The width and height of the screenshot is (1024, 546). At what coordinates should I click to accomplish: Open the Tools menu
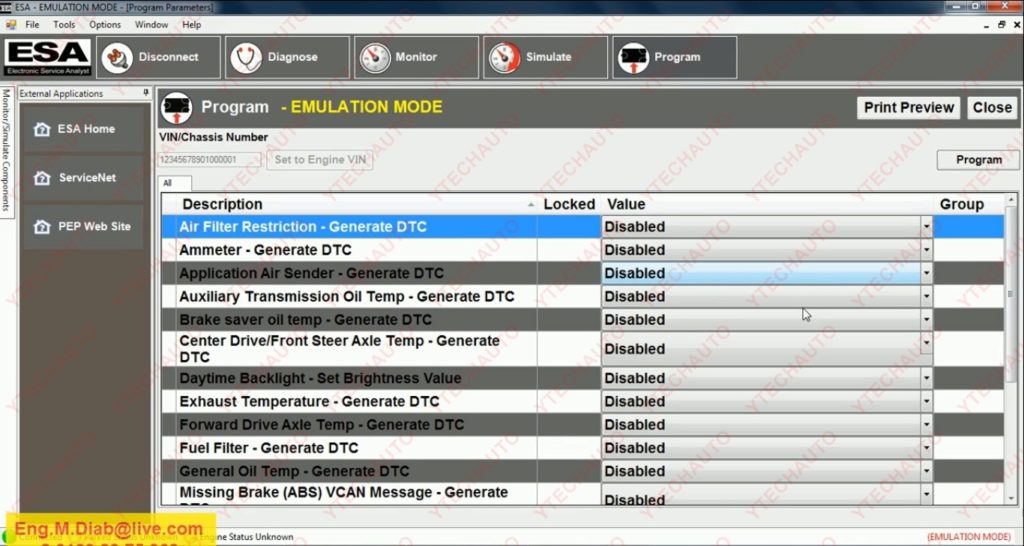point(64,25)
